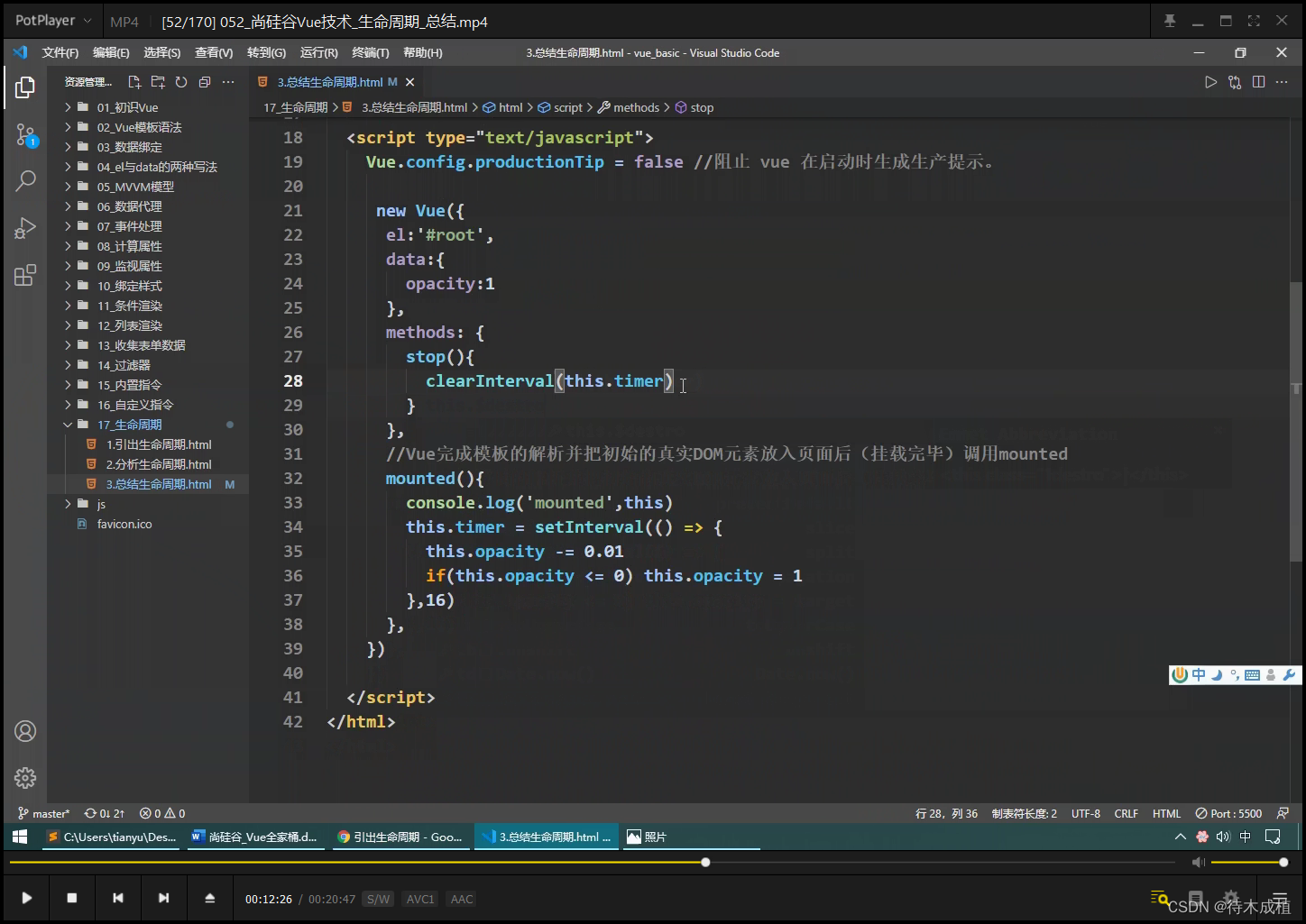Open explorer more actions ellipsis
Screen dimensions: 1306x924
228,82
